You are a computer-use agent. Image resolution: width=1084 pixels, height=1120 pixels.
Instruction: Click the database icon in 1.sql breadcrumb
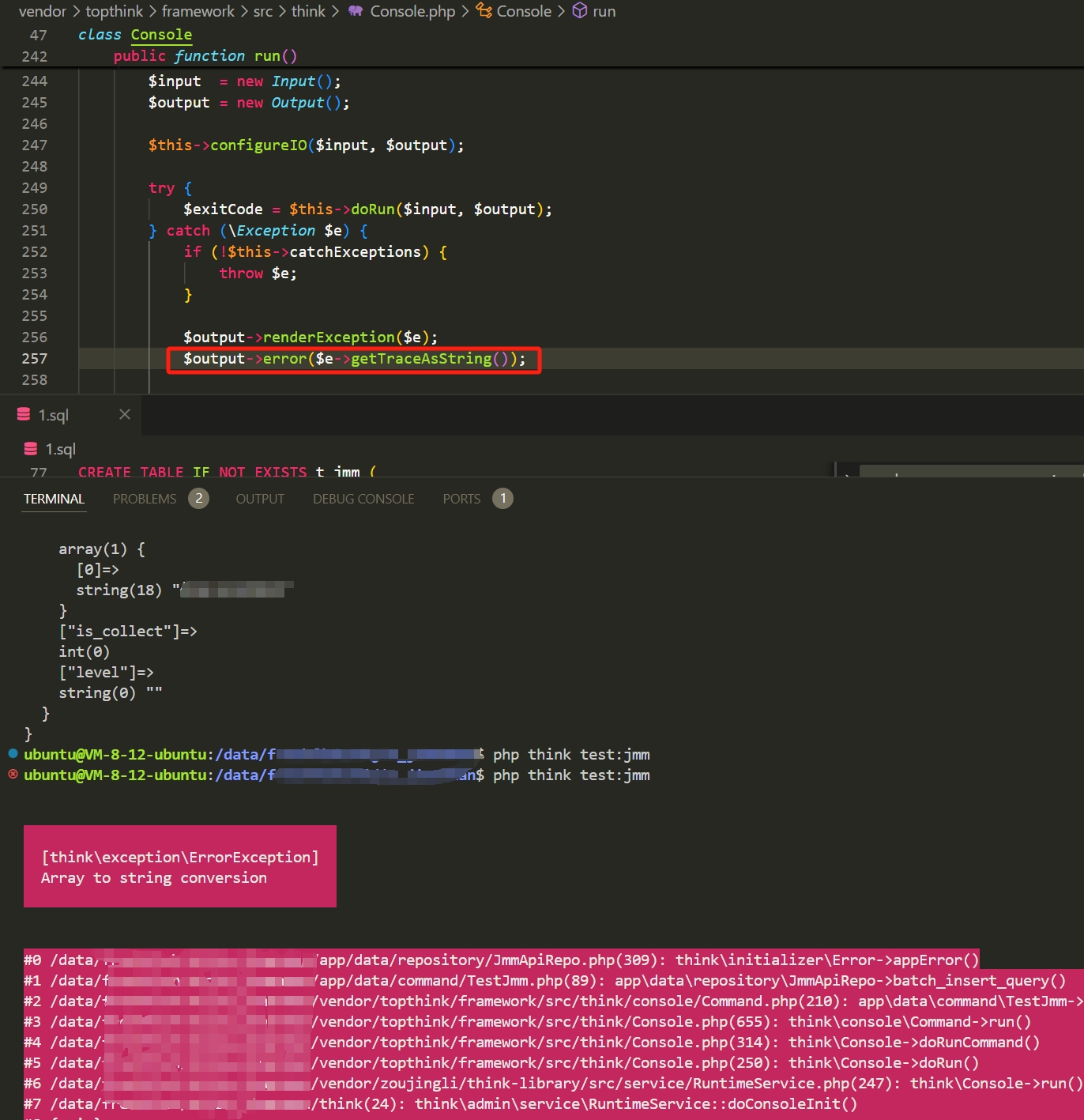pos(31,448)
